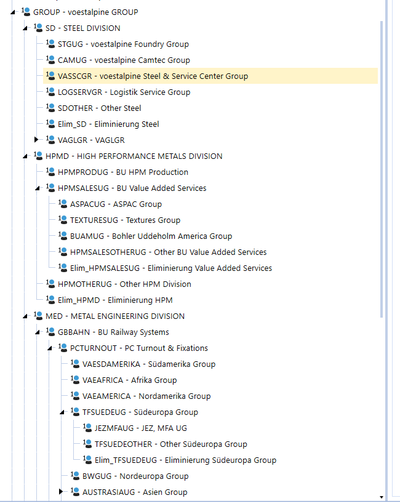This screenshot has height=503, width=400.
Task: Click the group icon beside SDOTHER
Action: [x=50, y=108]
